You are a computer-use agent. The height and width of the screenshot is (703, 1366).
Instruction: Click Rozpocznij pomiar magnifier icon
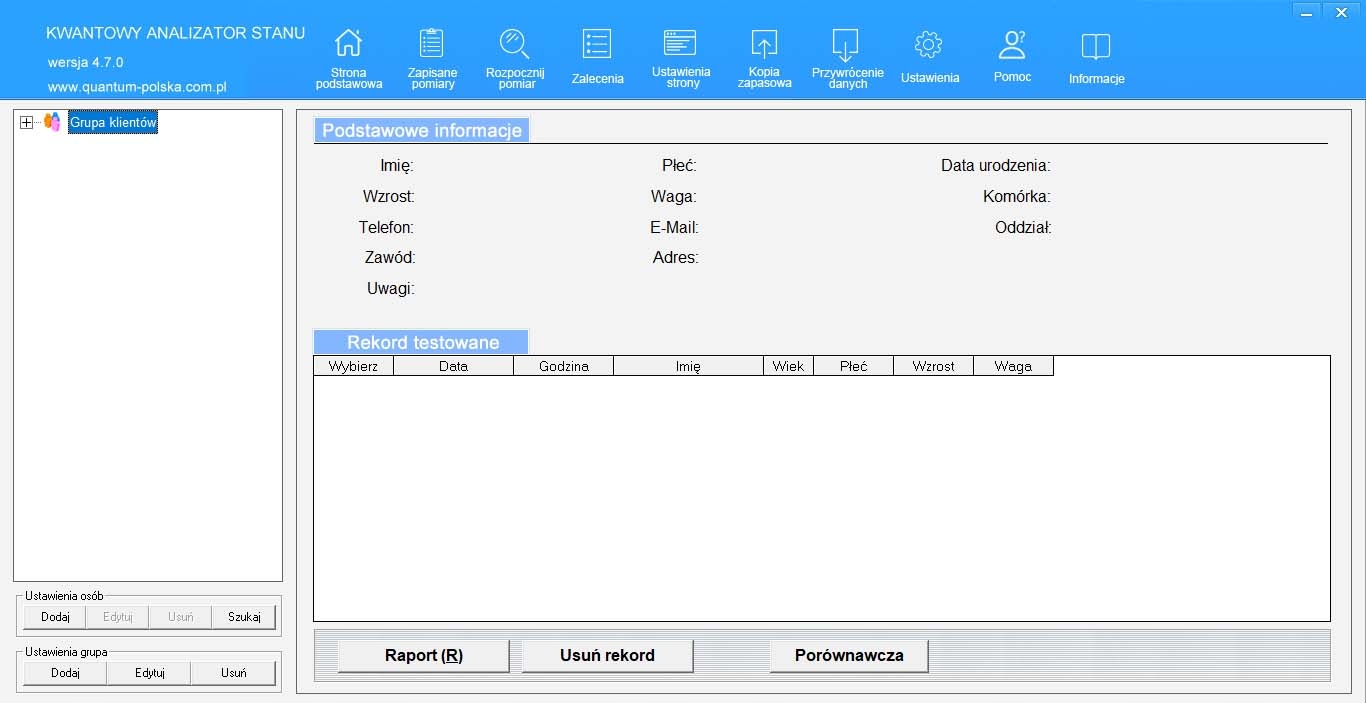(515, 44)
